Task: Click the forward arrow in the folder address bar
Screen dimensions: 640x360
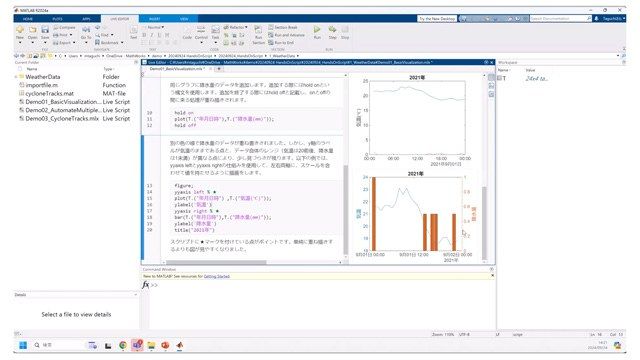Action: coord(22,56)
